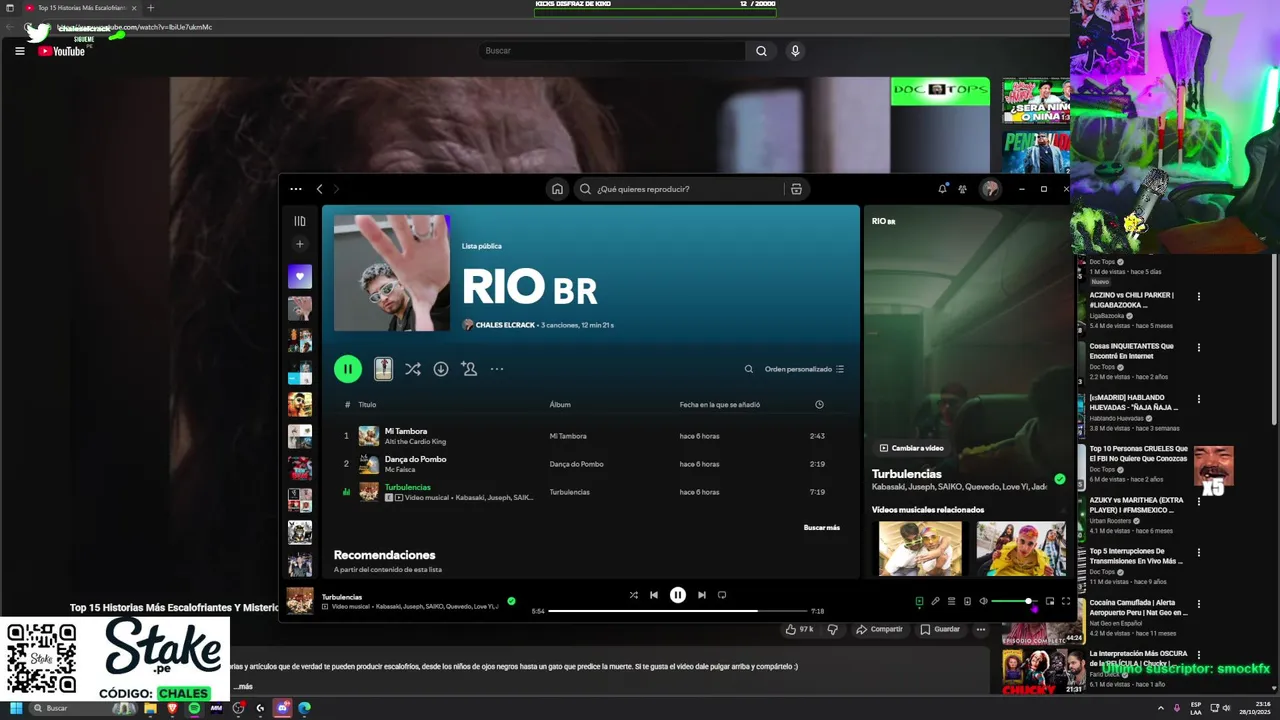Image resolution: width=1280 pixels, height=720 pixels.
Task: Open Spotify mini player
Action: (x=1050, y=601)
